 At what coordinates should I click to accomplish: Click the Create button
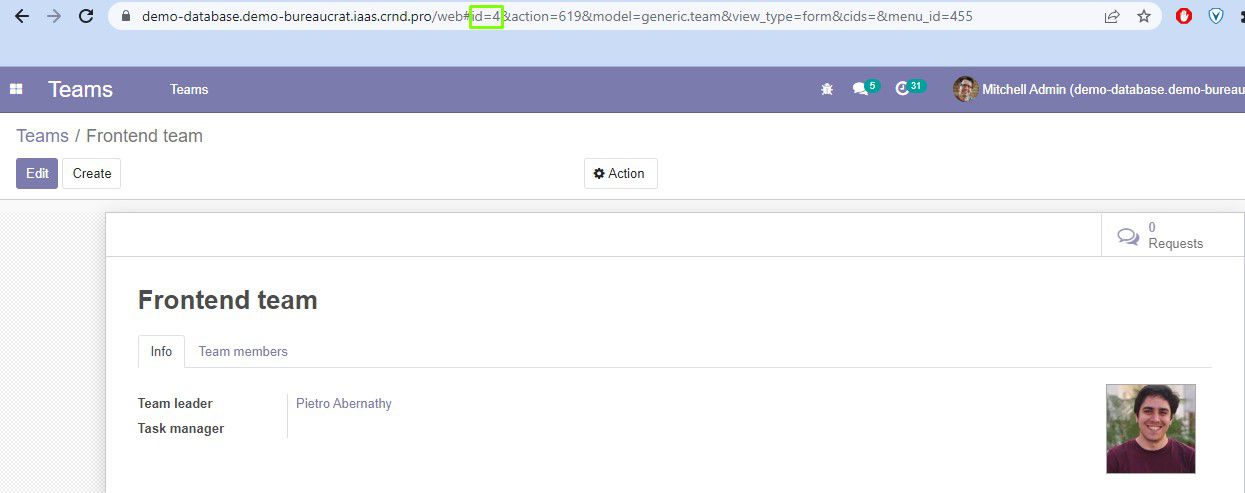pyautogui.click(x=92, y=173)
